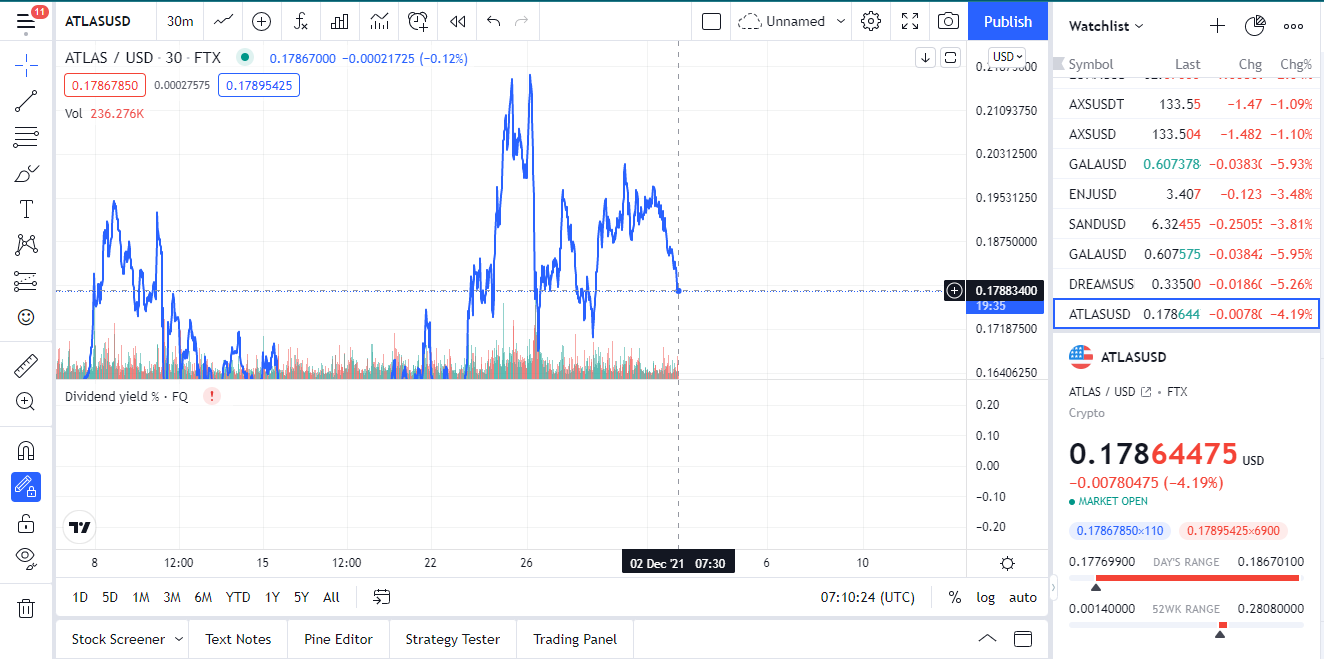Redo the chart action
Image resolution: width=1324 pixels, height=659 pixels.
(521, 21)
